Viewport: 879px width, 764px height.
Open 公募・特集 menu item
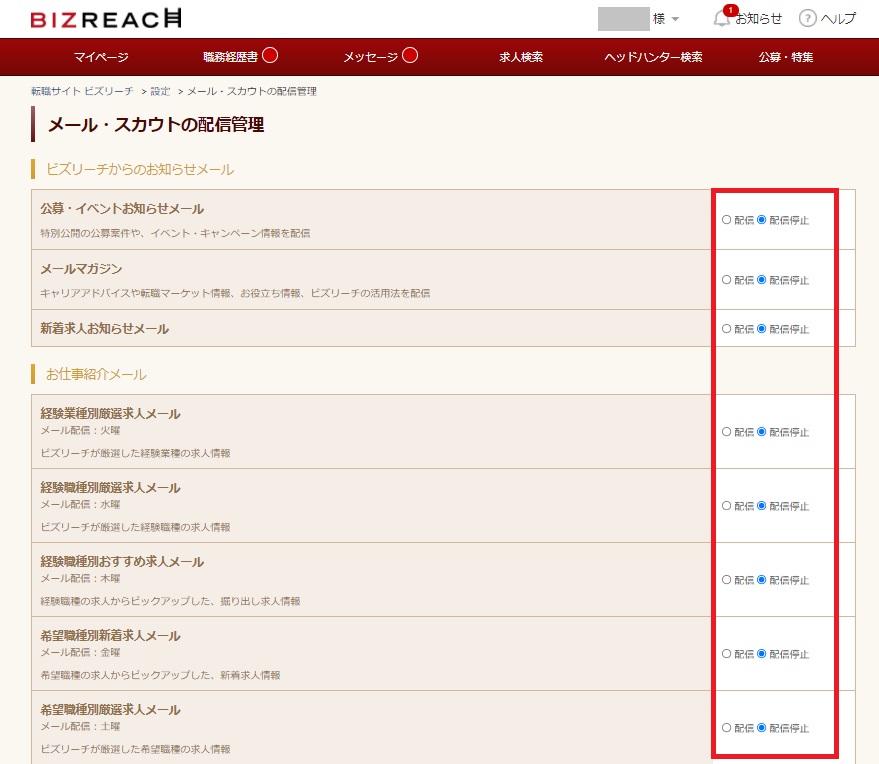click(x=786, y=57)
